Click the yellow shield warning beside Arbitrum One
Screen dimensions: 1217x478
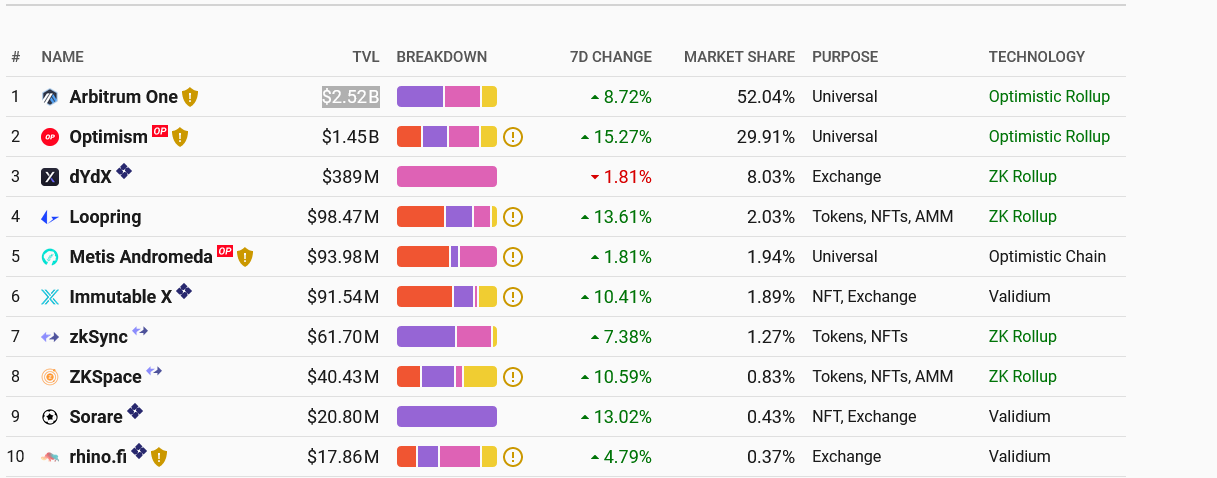tap(190, 97)
